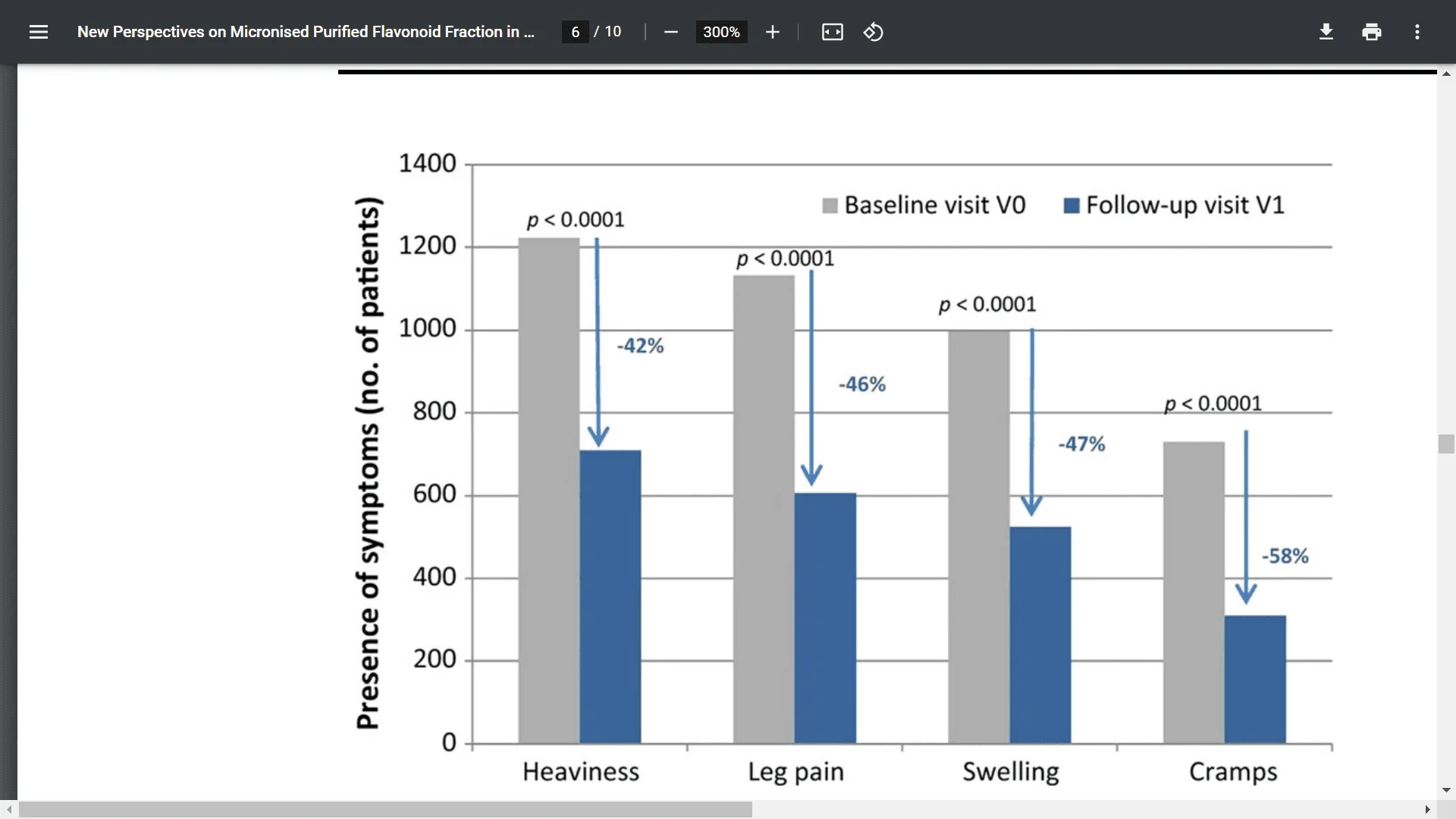Click the horizontal scrollbar thumb
1456x819 pixels.
pyautogui.click(x=385, y=810)
